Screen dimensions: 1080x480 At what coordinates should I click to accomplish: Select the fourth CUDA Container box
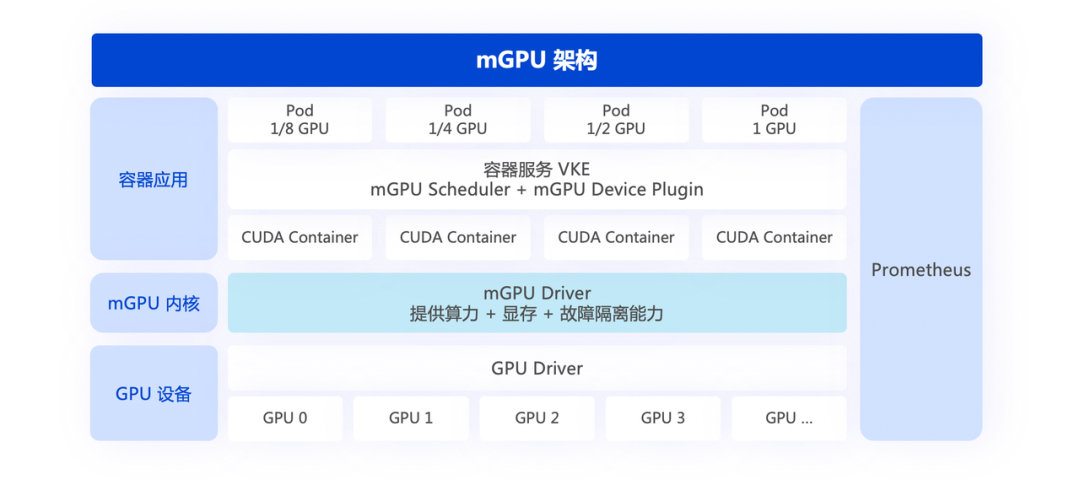pos(774,238)
